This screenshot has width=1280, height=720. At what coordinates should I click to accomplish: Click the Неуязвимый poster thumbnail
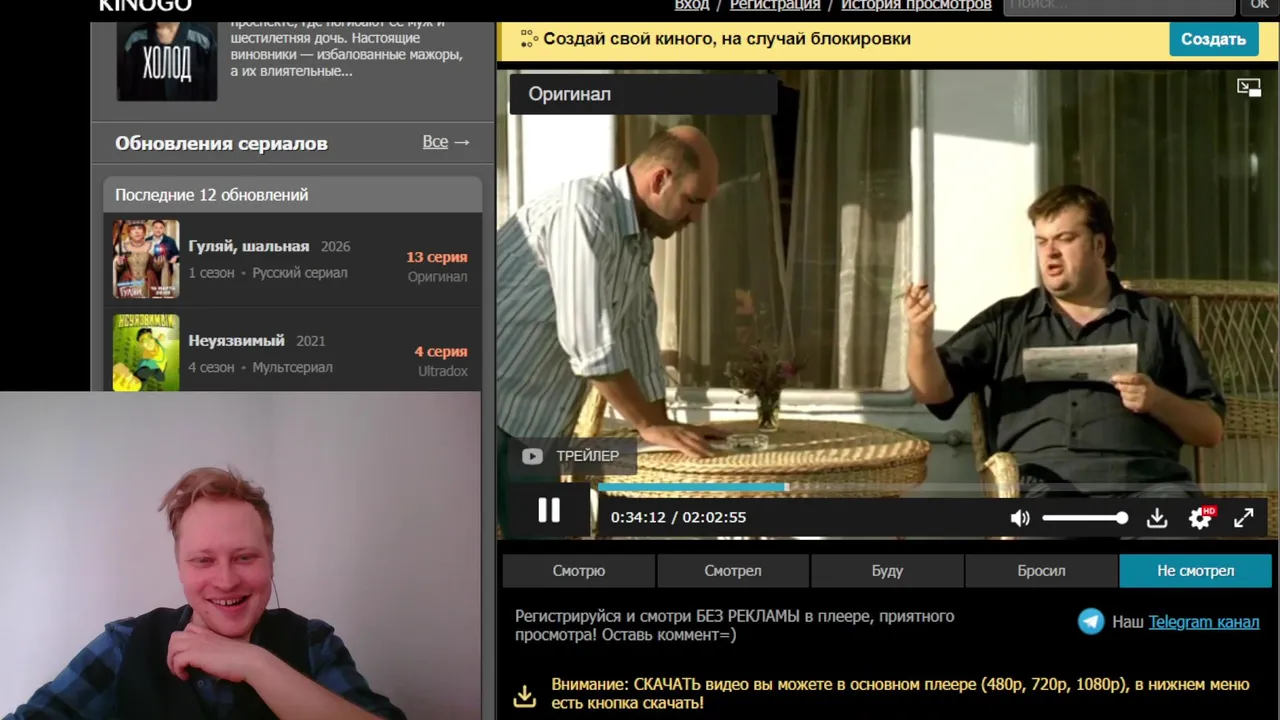(146, 352)
